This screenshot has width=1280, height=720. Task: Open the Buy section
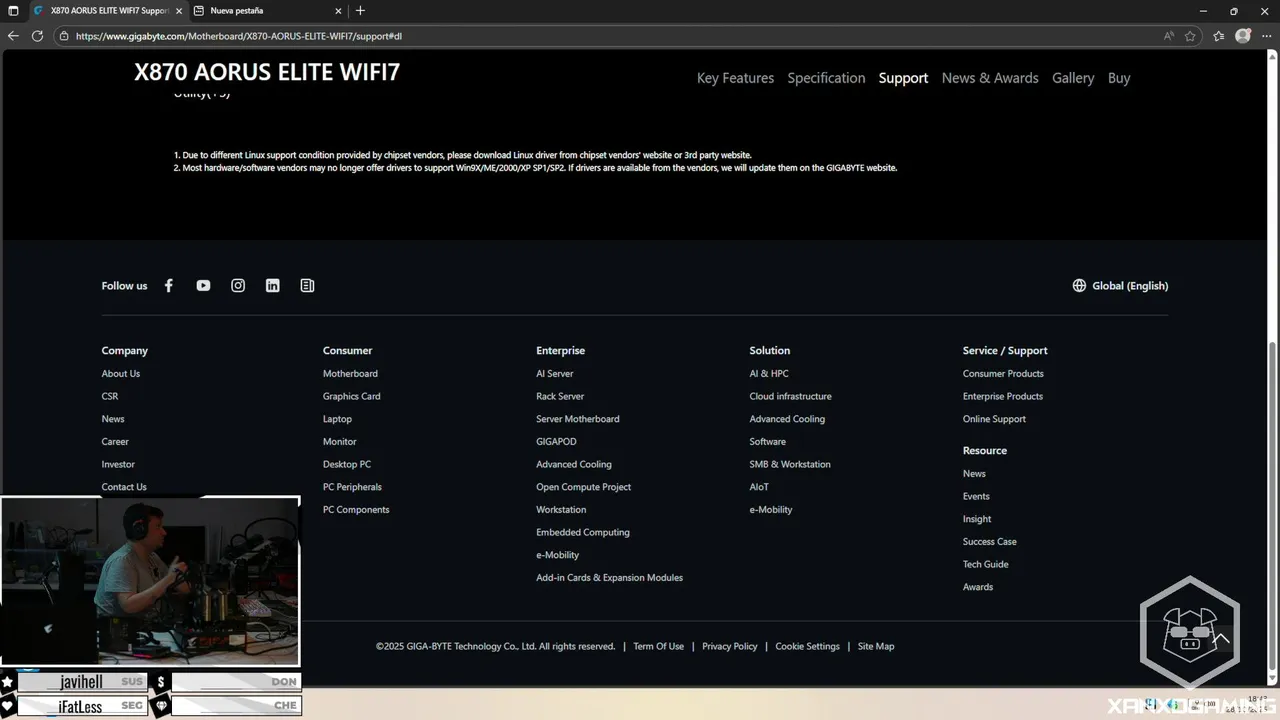coord(1119,78)
